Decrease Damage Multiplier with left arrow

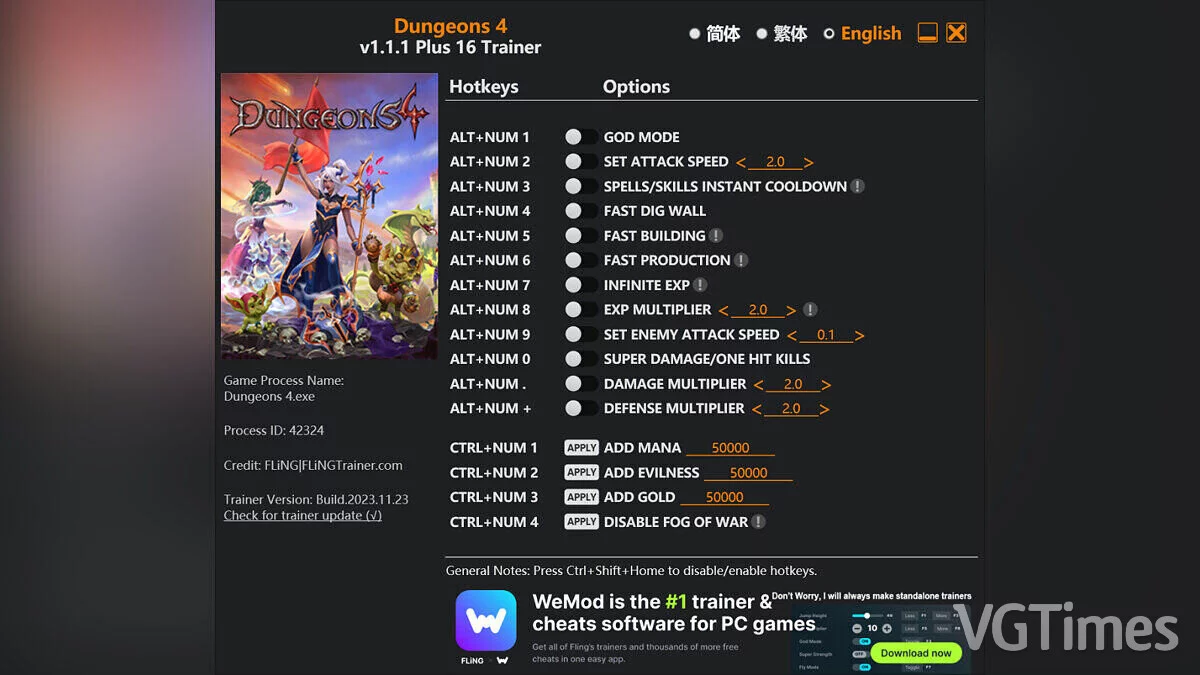point(758,385)
